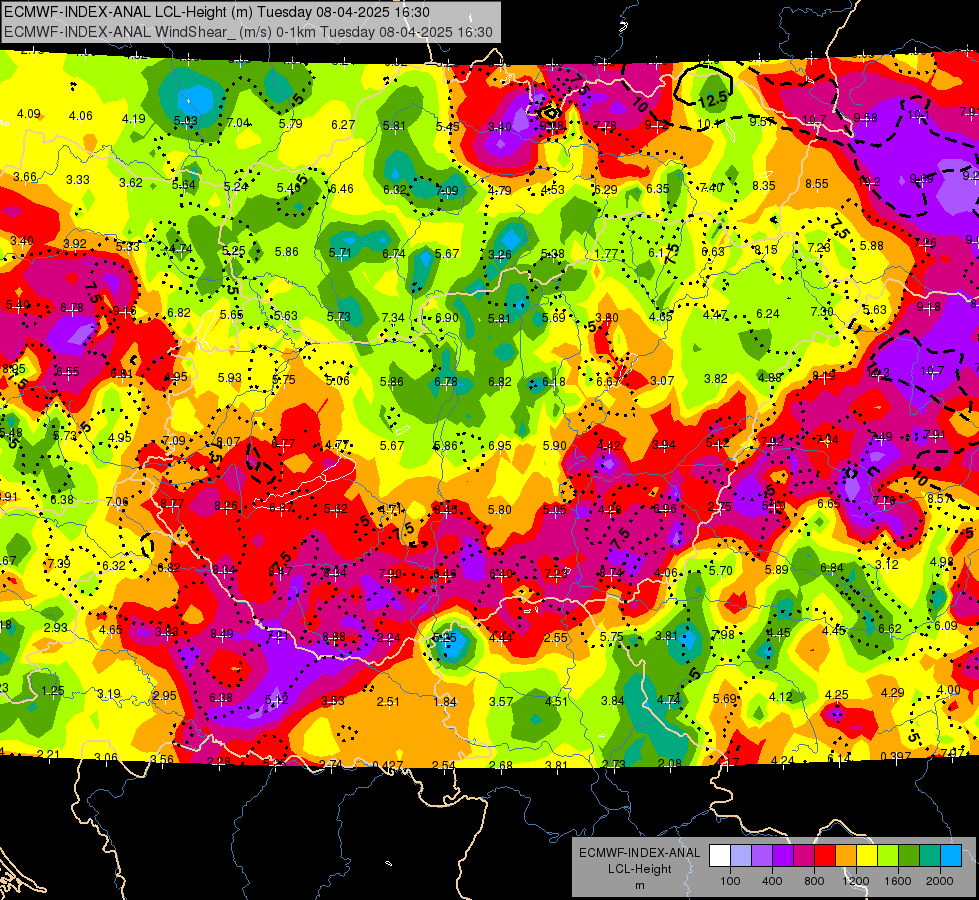Image resolution: width=979 pixels, height=900 pixels.
Task: Click the wind shear value 5.06
Action: 337,380
